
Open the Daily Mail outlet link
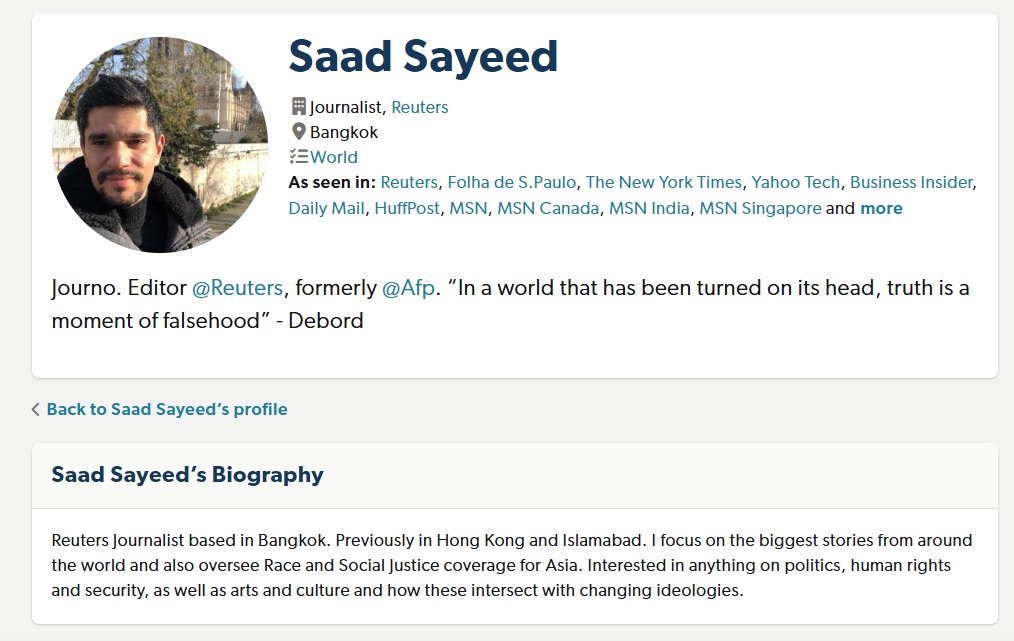point(327,208)
